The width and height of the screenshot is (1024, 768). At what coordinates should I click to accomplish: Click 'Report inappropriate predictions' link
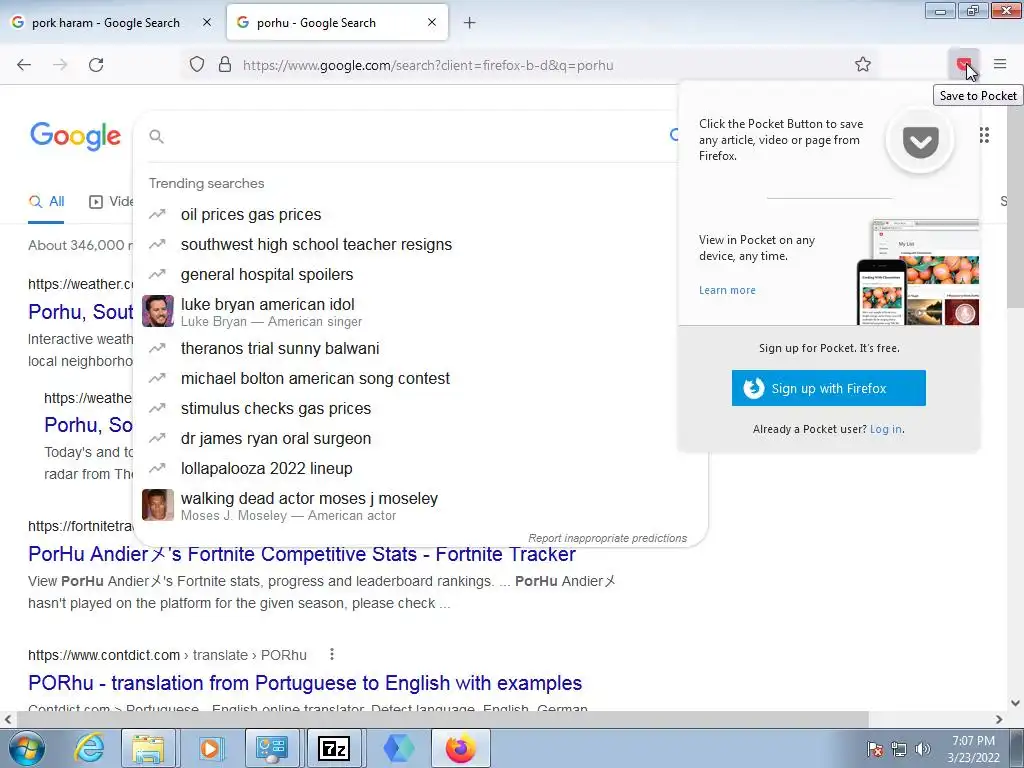[607, 538]
